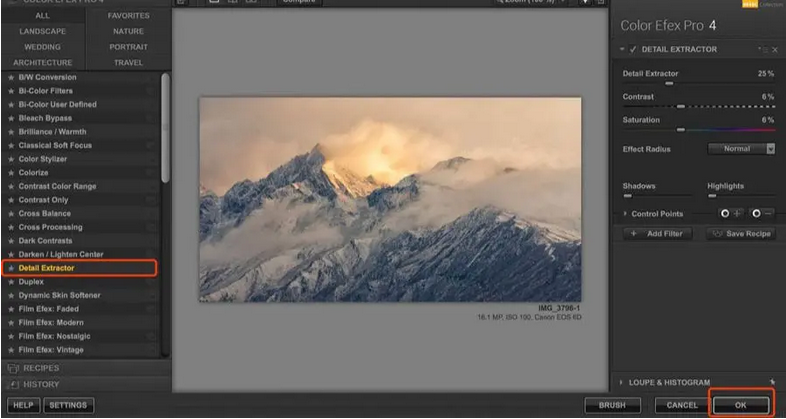The width and height of the screenshot is (786, 419).
Task: Click the Save Recipe button
Action: pos(741,234)
